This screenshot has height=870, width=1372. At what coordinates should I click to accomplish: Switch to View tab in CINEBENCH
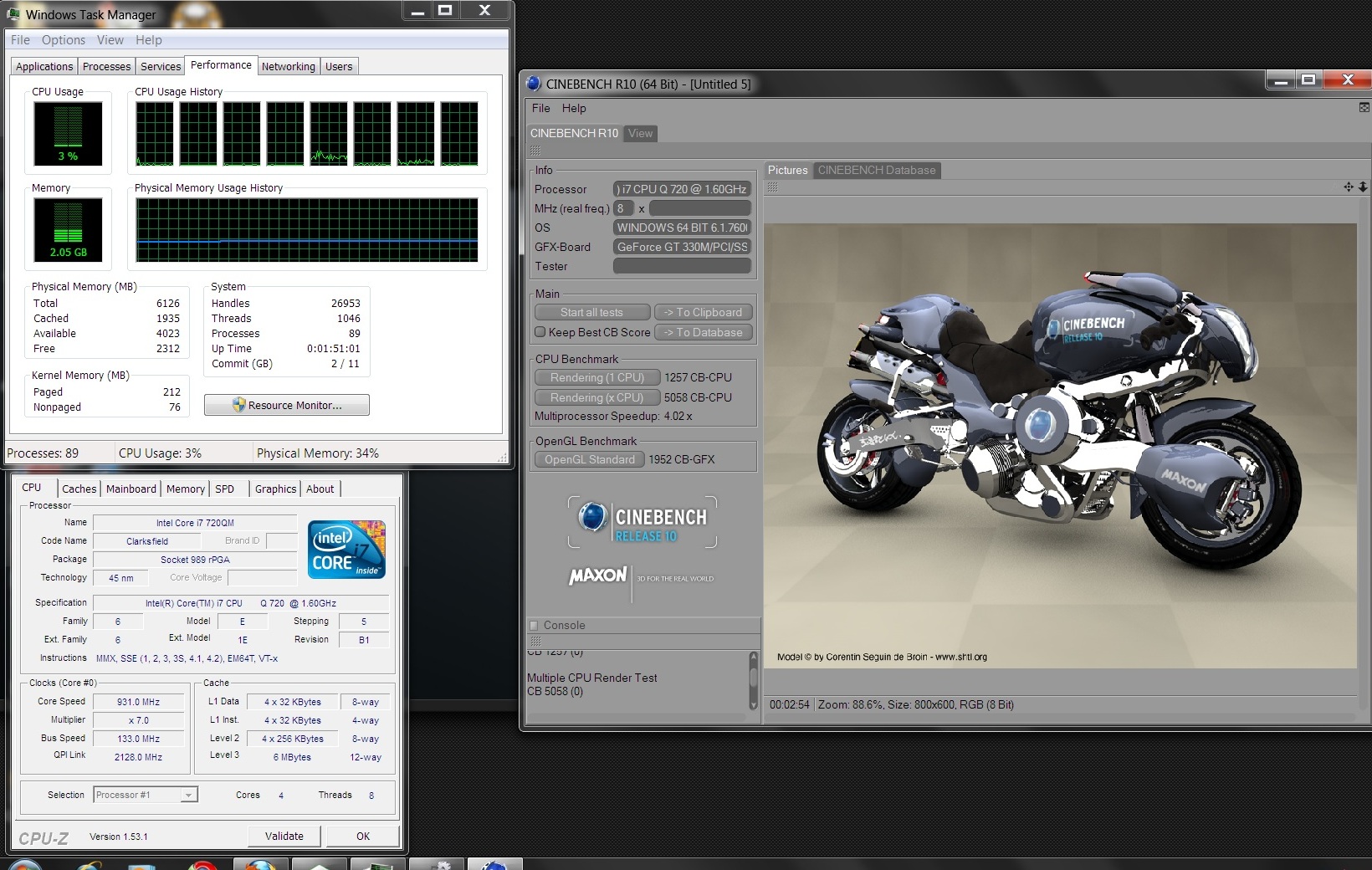tap(641, 133)
